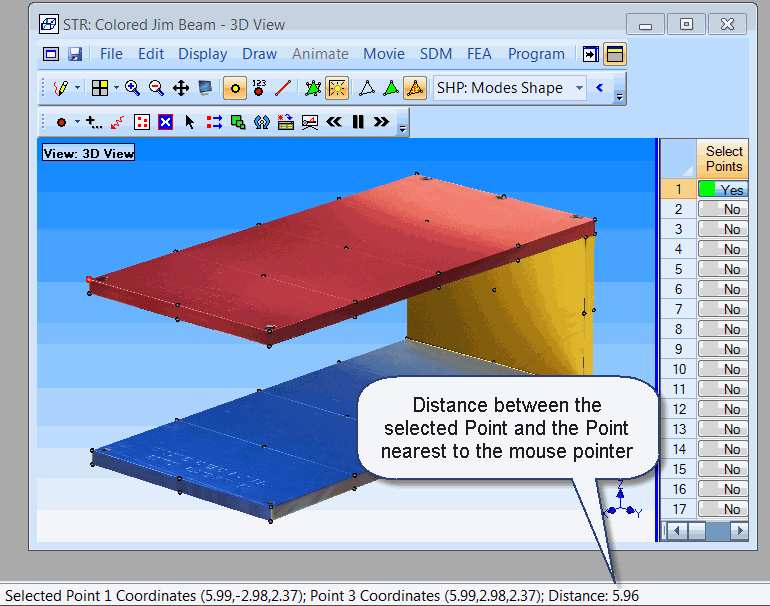
Task: Click the monitor display icon
Action: tap(205, 88)
